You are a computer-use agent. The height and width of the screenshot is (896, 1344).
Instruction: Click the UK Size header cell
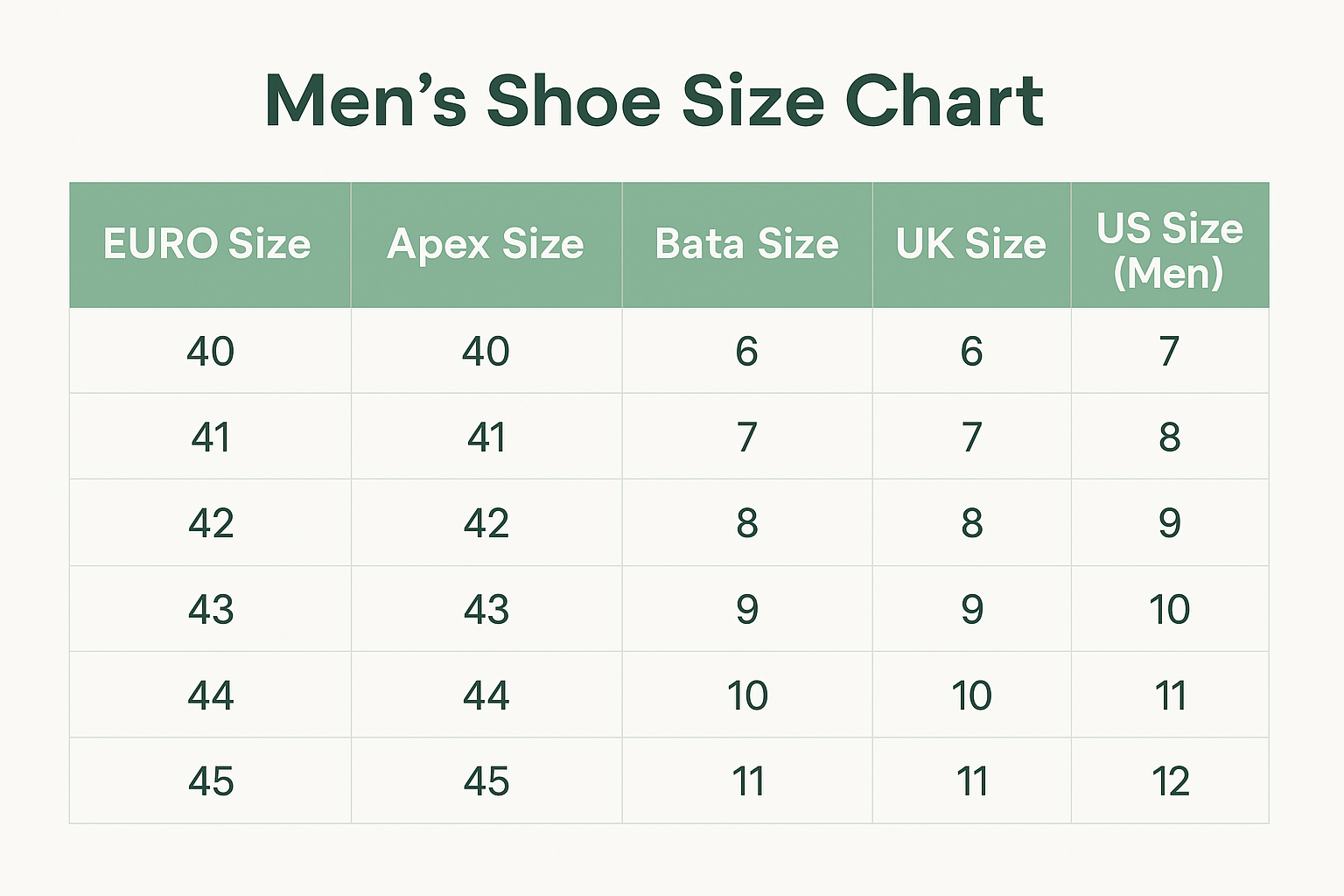(x=971, y=245)
